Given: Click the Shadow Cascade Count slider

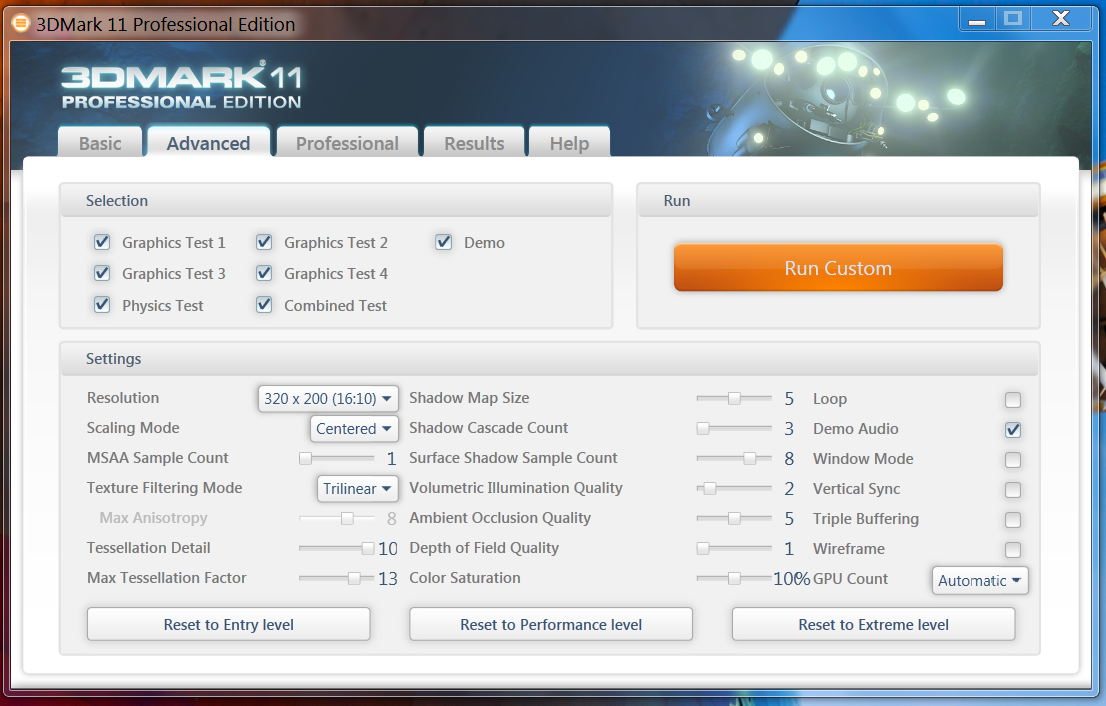Looking at the screenshot, I should click(x=734, y=428).
